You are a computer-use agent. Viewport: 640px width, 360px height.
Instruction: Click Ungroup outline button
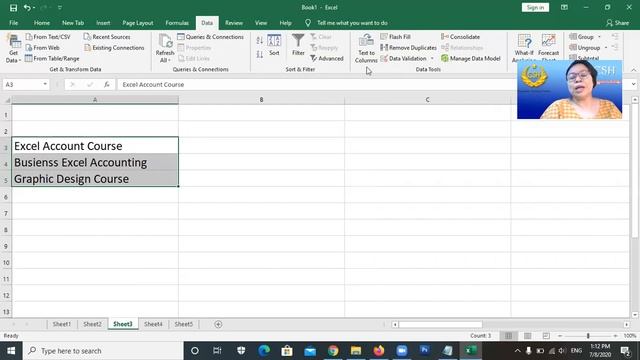click(x=585, y=48)
